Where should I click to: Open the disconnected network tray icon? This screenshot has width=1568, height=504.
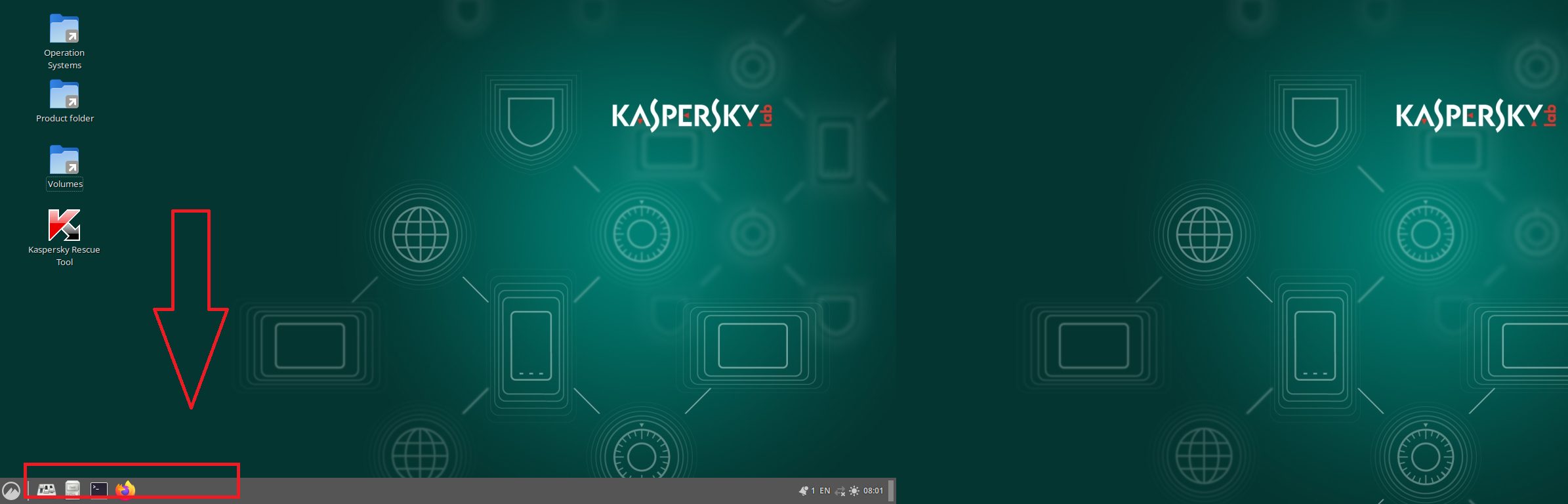tap(840, 491)
